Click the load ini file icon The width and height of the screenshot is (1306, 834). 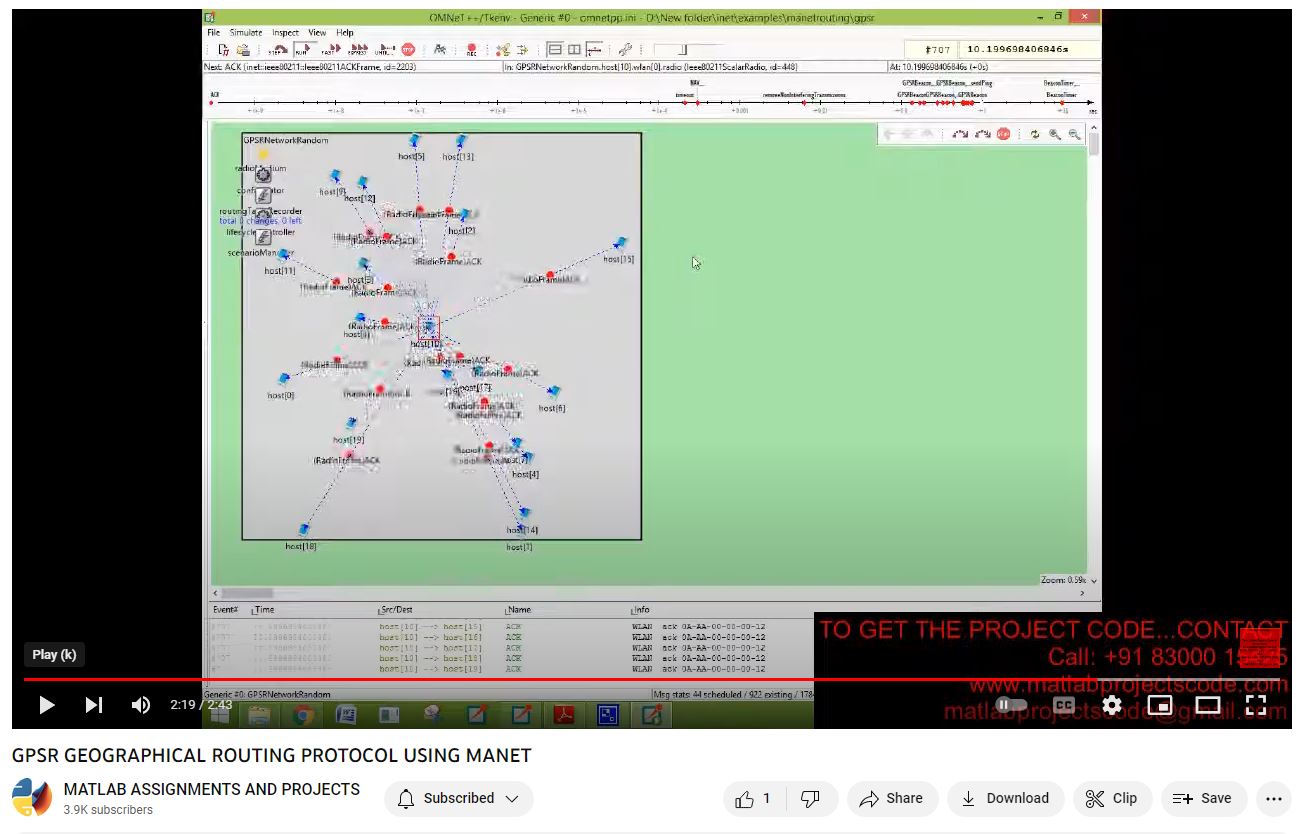point(243,49)
